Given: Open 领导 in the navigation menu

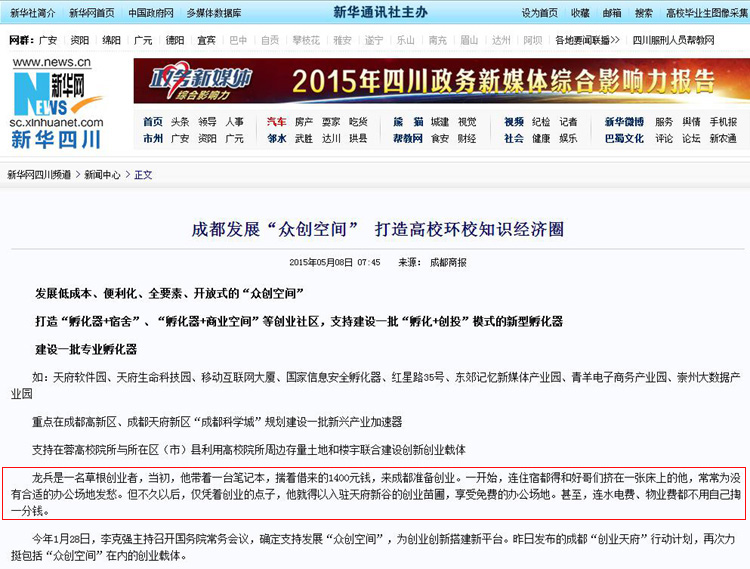Looking at the screenshot, I should [x=207, y=122].
